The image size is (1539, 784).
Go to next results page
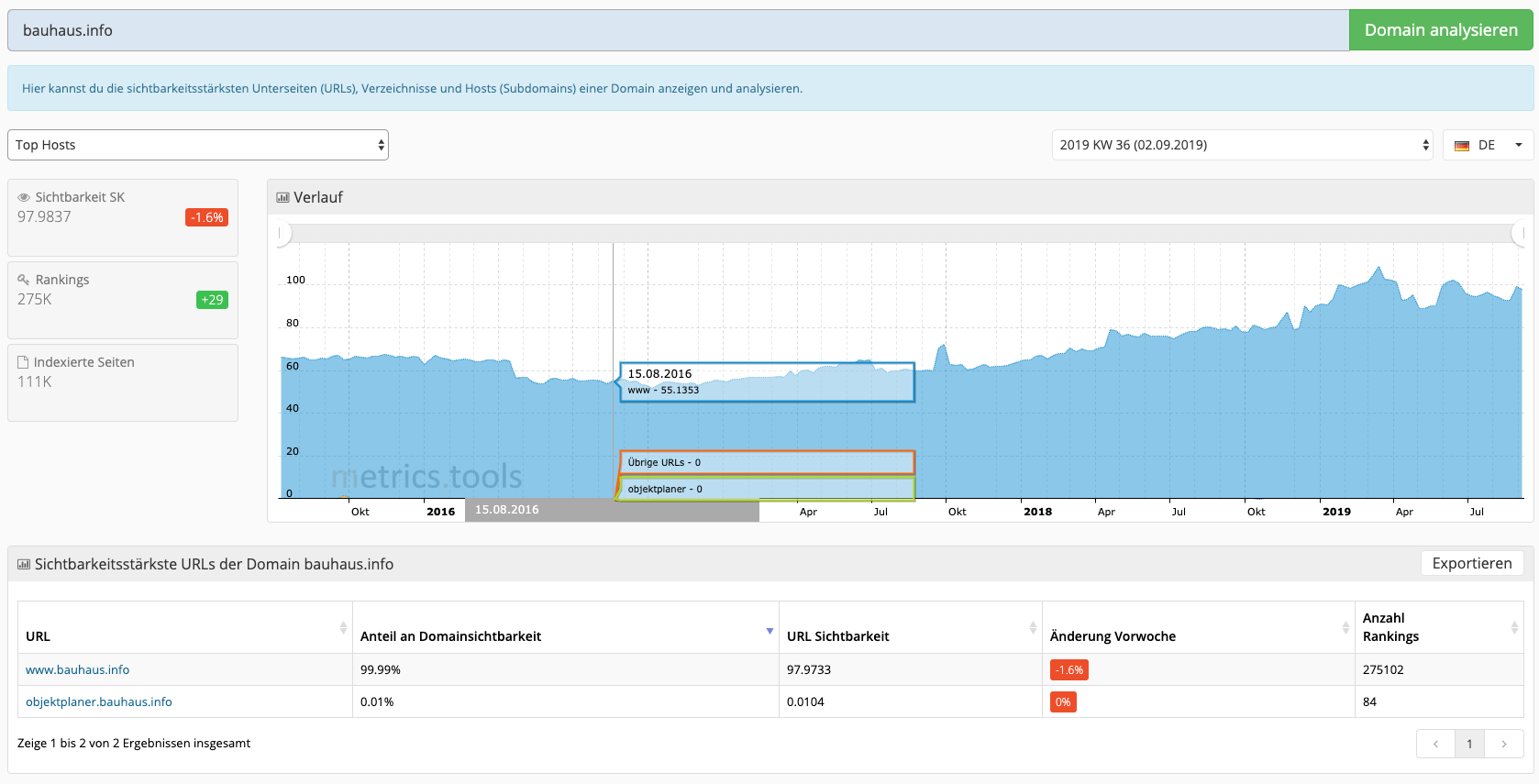(1504, 744)
